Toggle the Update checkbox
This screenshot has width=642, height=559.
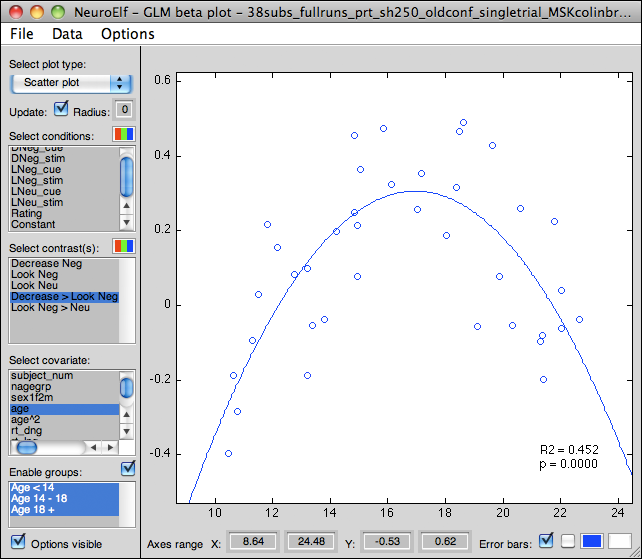60,110
